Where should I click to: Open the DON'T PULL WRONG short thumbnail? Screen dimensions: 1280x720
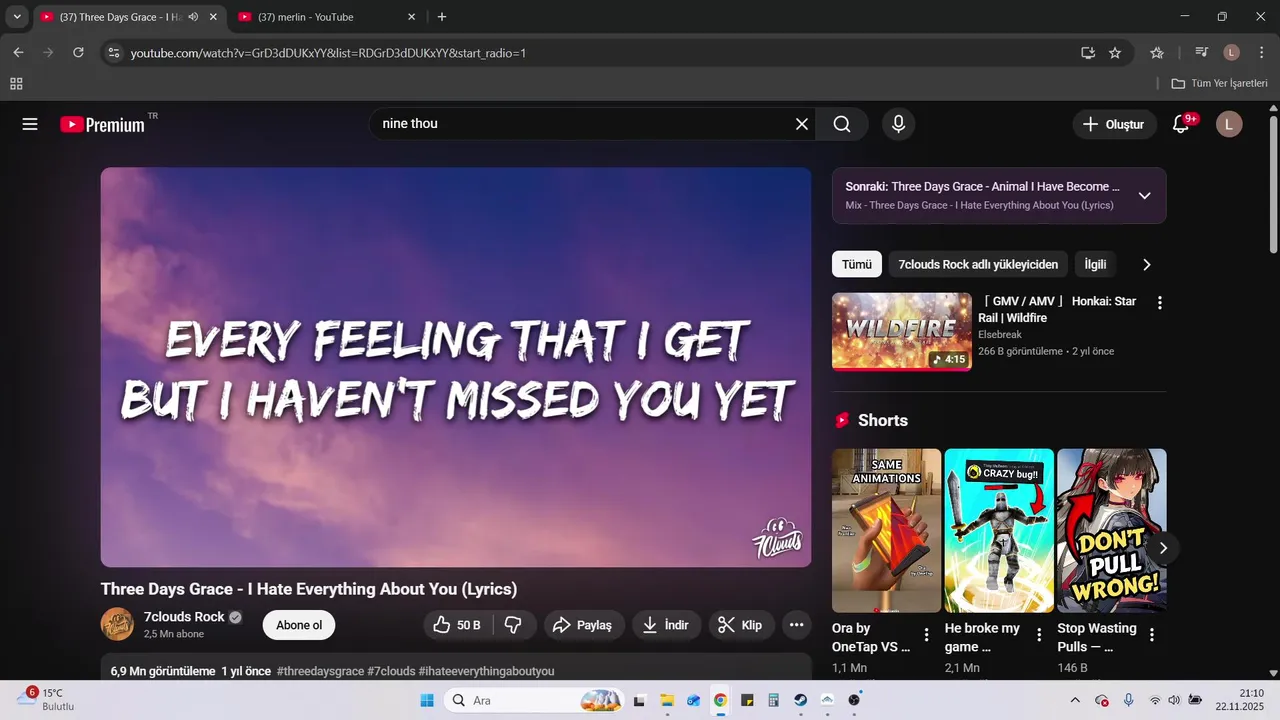pyautogui.click(x=1112, y=530)
